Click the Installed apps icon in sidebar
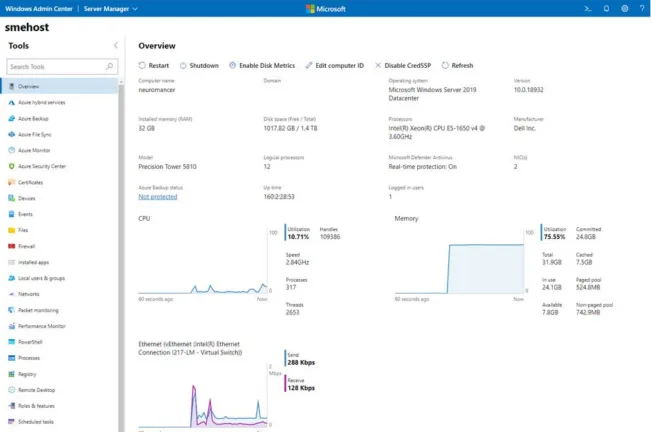The width and height of the screenshot is (651, 432). [11, 262]
